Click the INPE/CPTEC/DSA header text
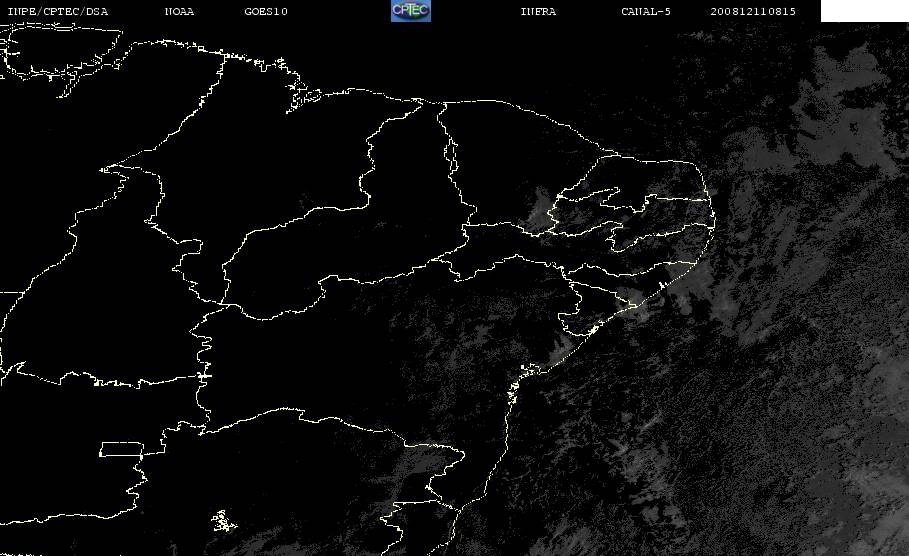909x556 pixels. point(58,12)
